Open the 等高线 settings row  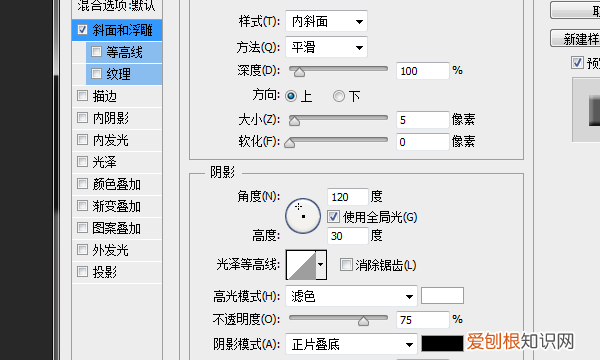[x=124, y=52]
